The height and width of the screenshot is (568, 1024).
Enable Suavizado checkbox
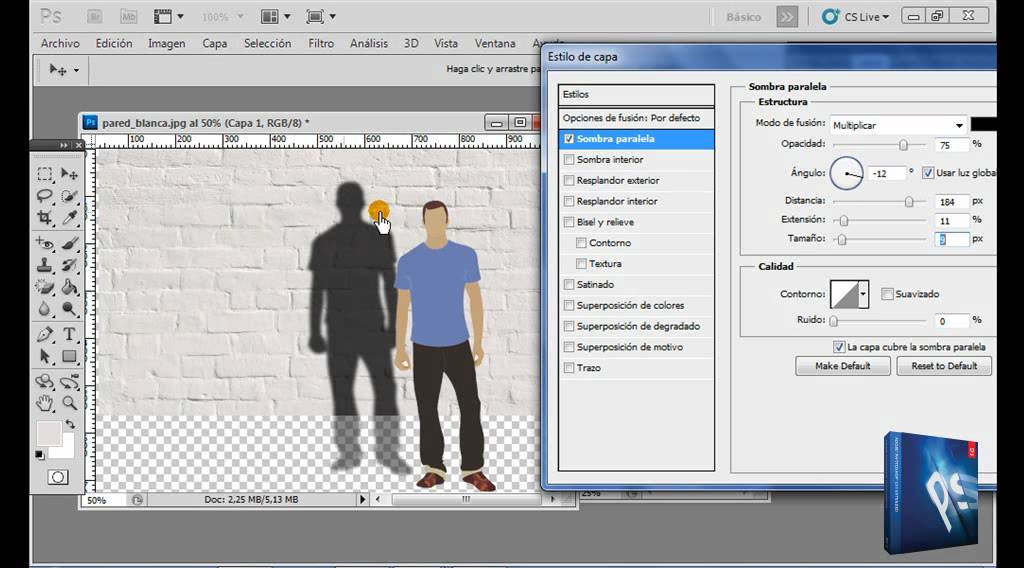[887, 294]
